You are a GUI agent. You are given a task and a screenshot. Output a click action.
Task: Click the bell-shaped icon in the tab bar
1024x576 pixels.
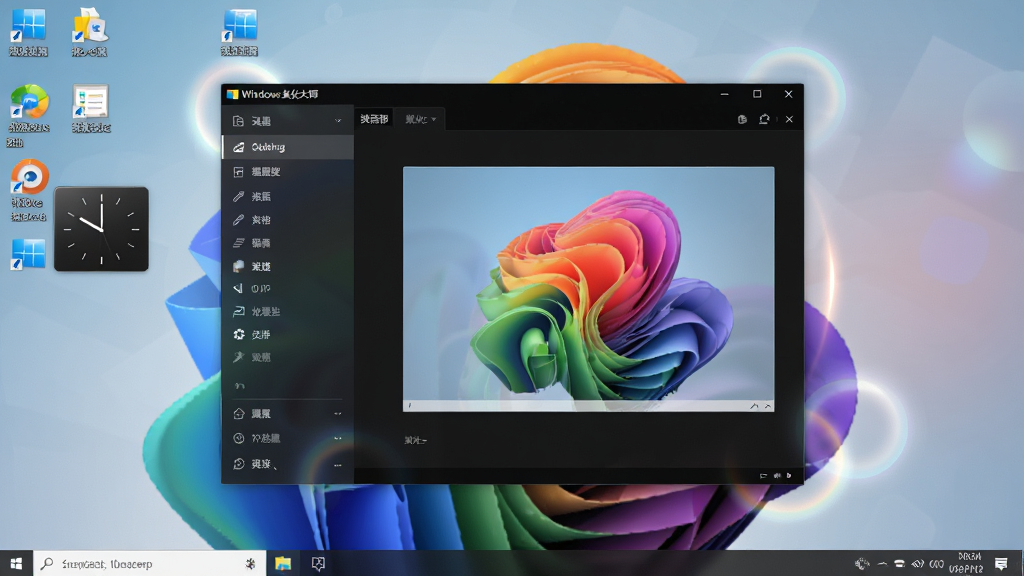click(764, 119)
